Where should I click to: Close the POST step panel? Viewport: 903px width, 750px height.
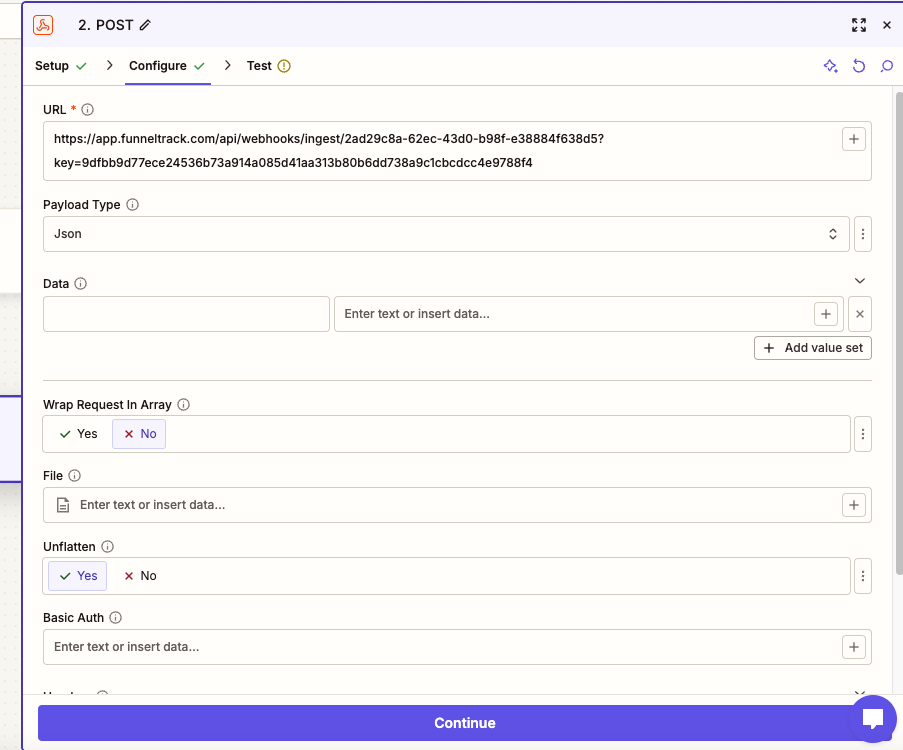pos(887,25)
